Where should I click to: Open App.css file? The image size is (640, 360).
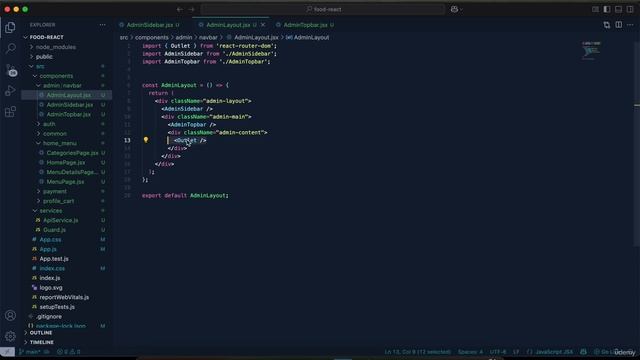[x=50, y=240]
